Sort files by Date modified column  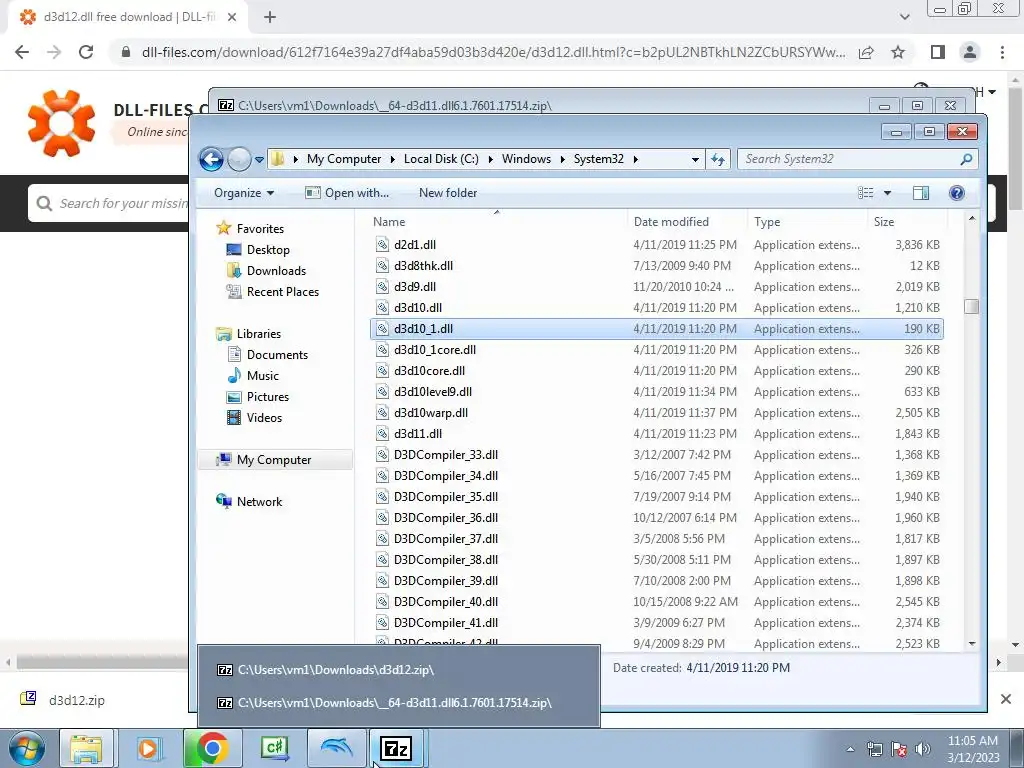point(687,221)
